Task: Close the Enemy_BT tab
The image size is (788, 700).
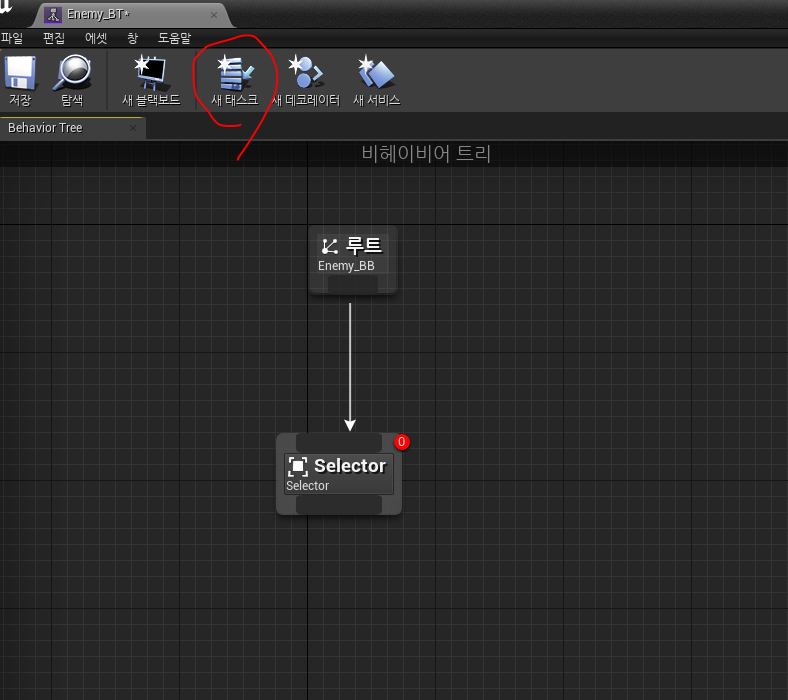Action: click(x=214, y=15)
